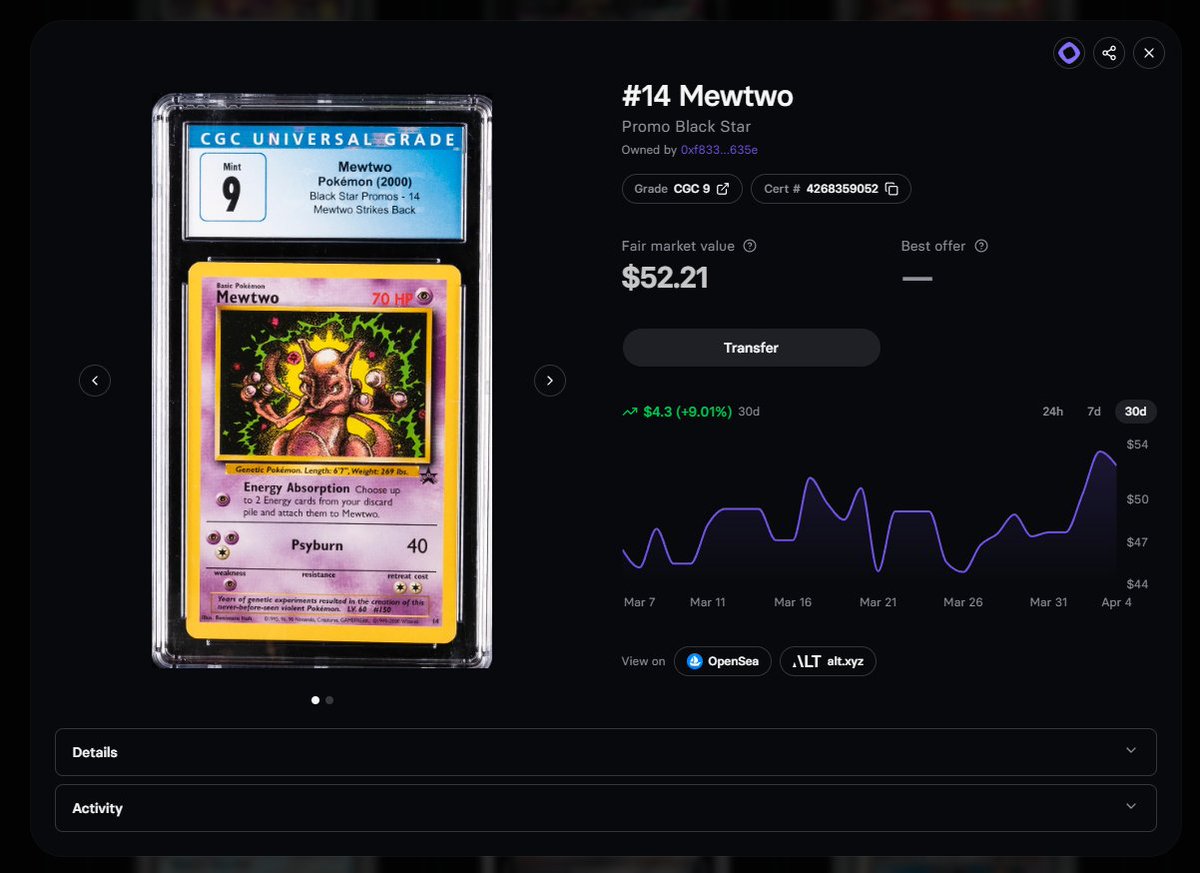This screenshot has height=873, width=1200.
Task: Select the 7d chart range
Action: tap(1094, 411)
